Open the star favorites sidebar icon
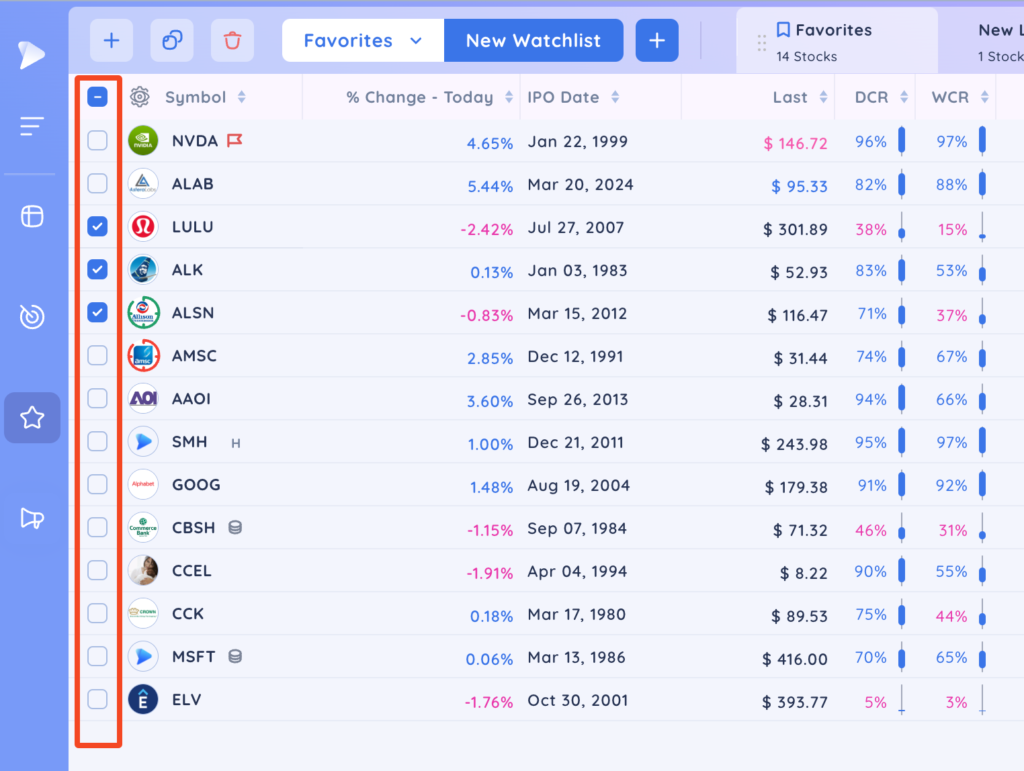The height and width of the screenshot is (771, 1024). 32,418
